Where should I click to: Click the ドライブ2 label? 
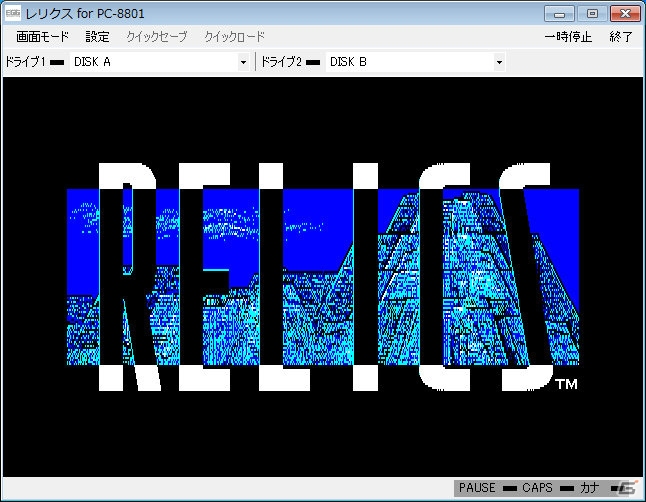click(x=281, y=62)
